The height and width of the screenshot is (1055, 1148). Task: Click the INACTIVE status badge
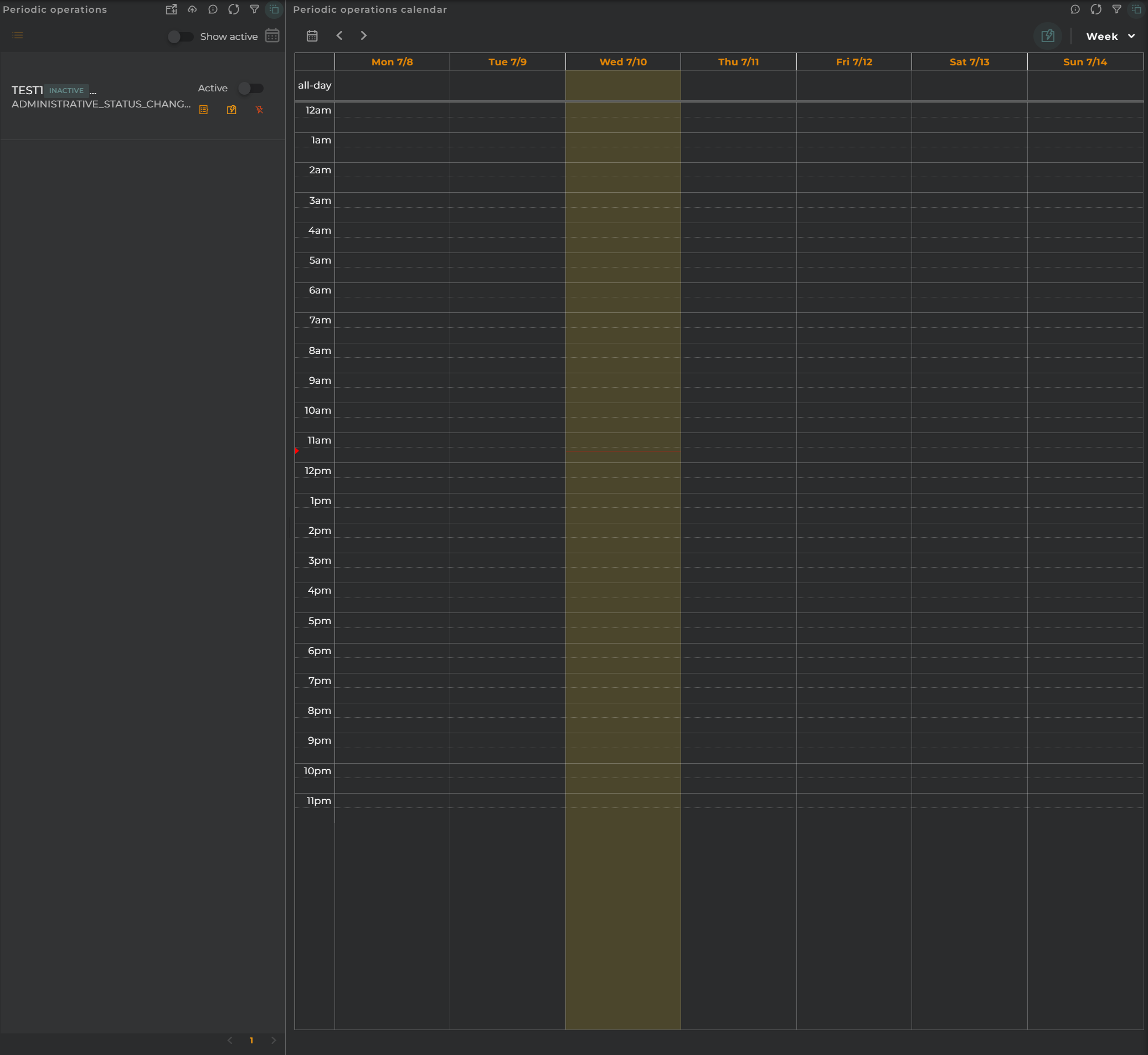click(x=66, y=90)
